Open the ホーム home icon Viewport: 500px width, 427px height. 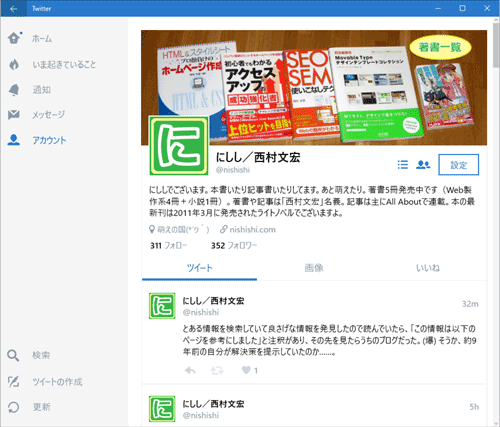coord(14,38)
